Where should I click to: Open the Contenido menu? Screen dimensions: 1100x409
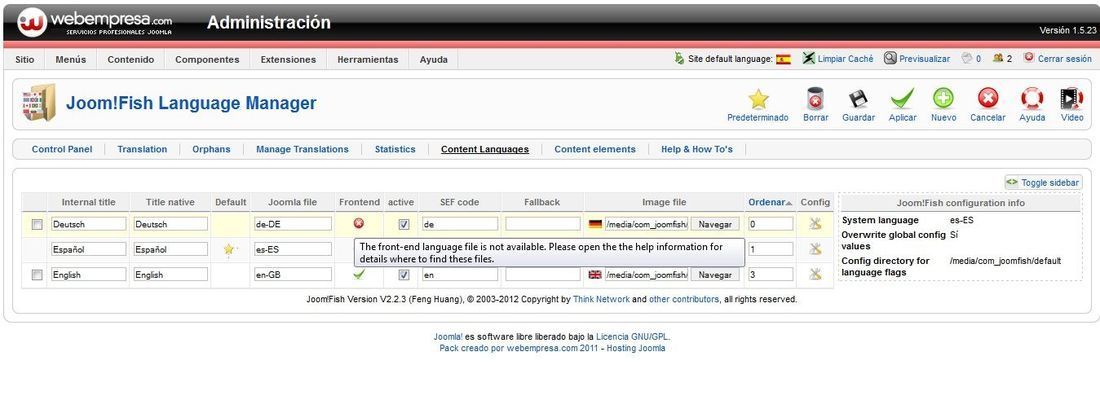[x=130, y=60]
